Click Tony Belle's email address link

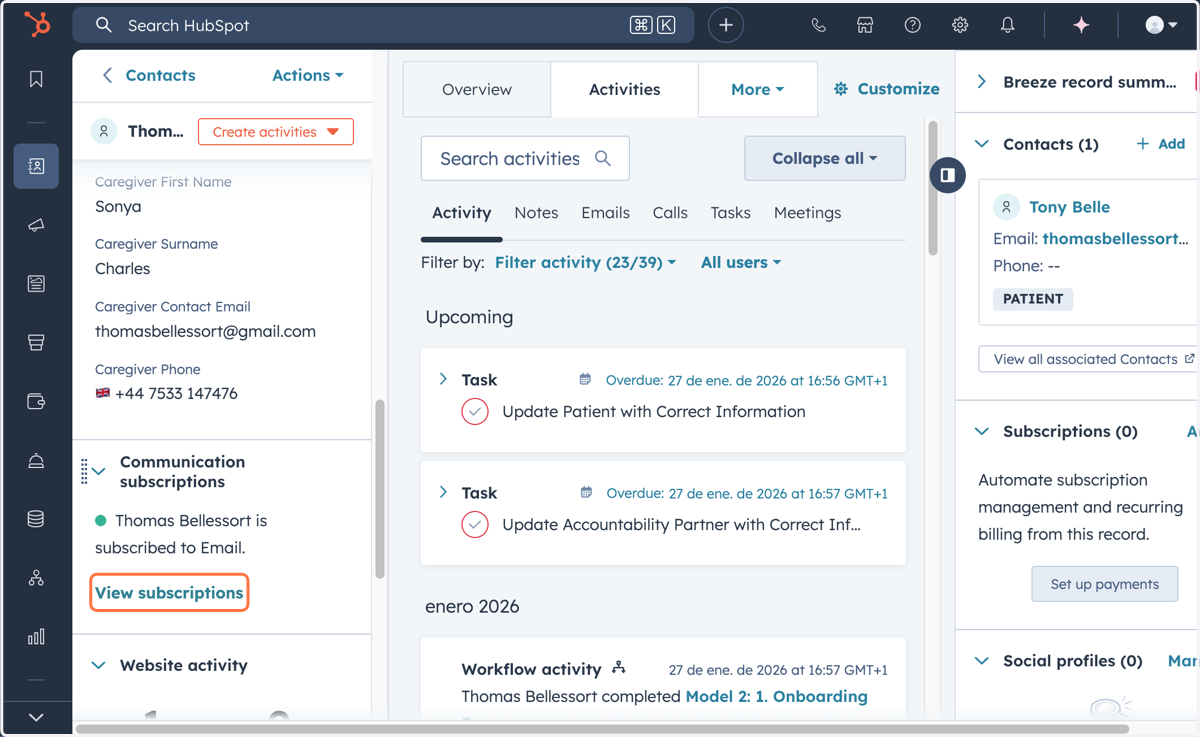(x=1116, y=239)
